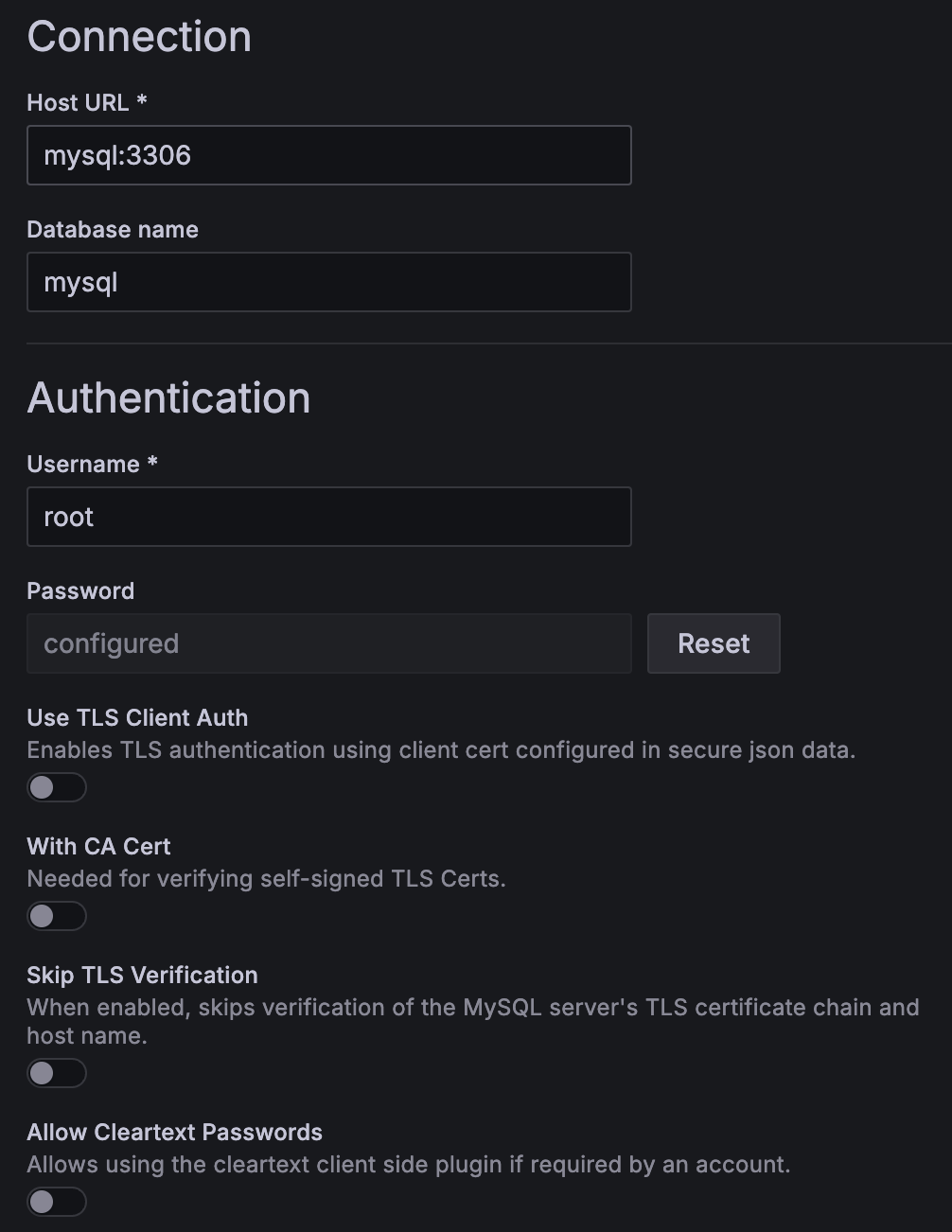
Task: Click the configured Password field
Action: 328,643
